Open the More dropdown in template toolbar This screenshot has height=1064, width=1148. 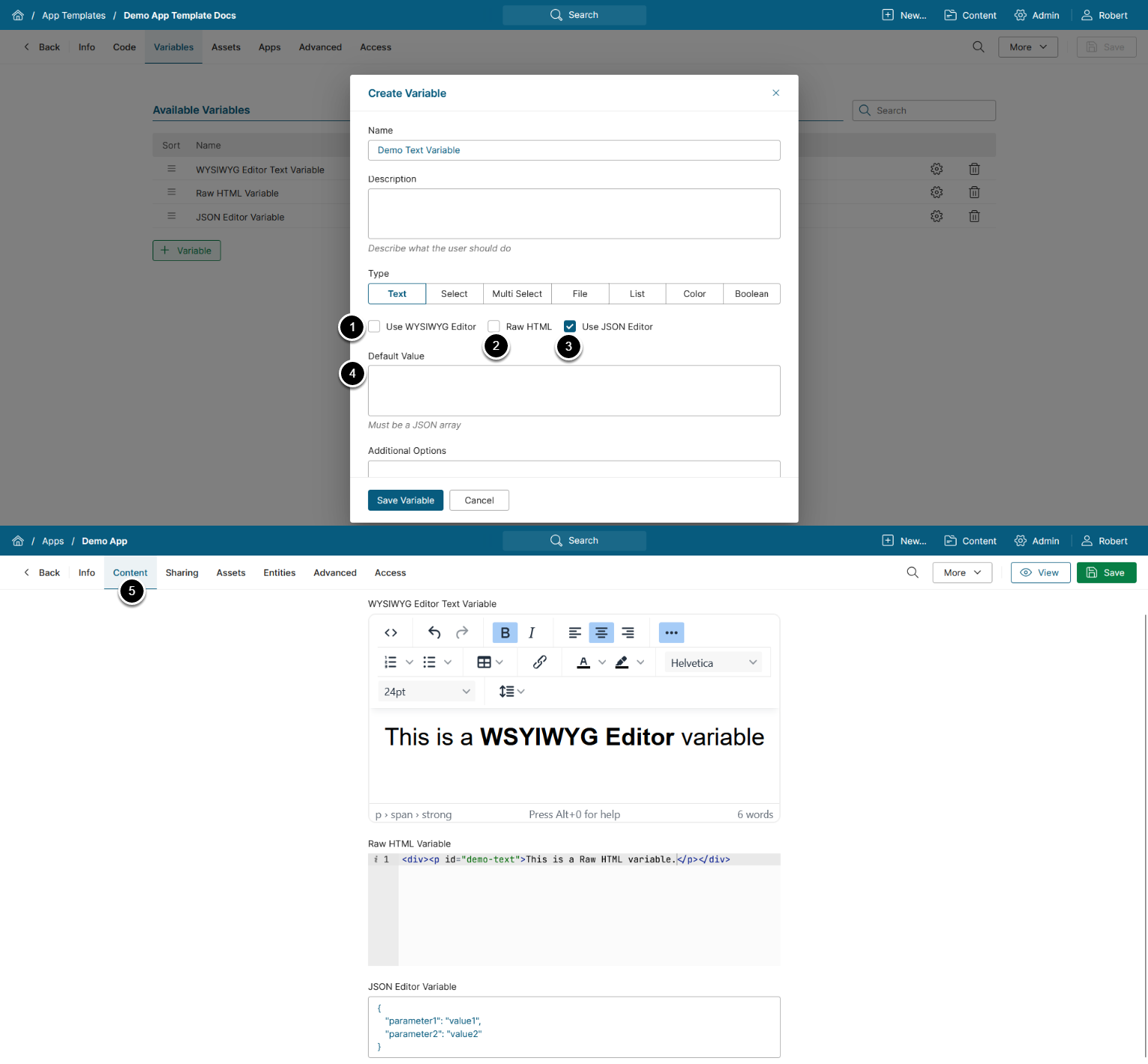(1028, 47)
